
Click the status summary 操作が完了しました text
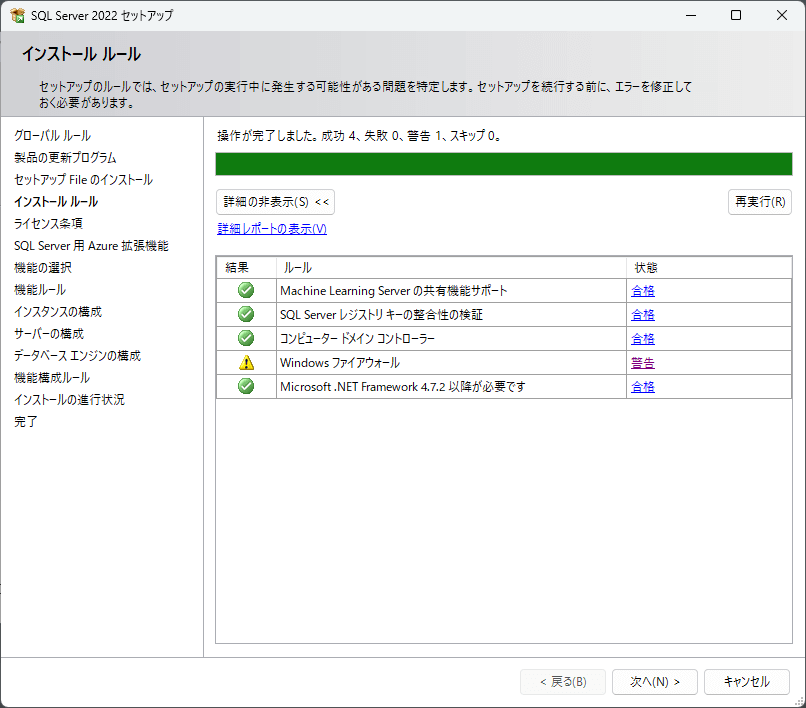pos(359,136)
